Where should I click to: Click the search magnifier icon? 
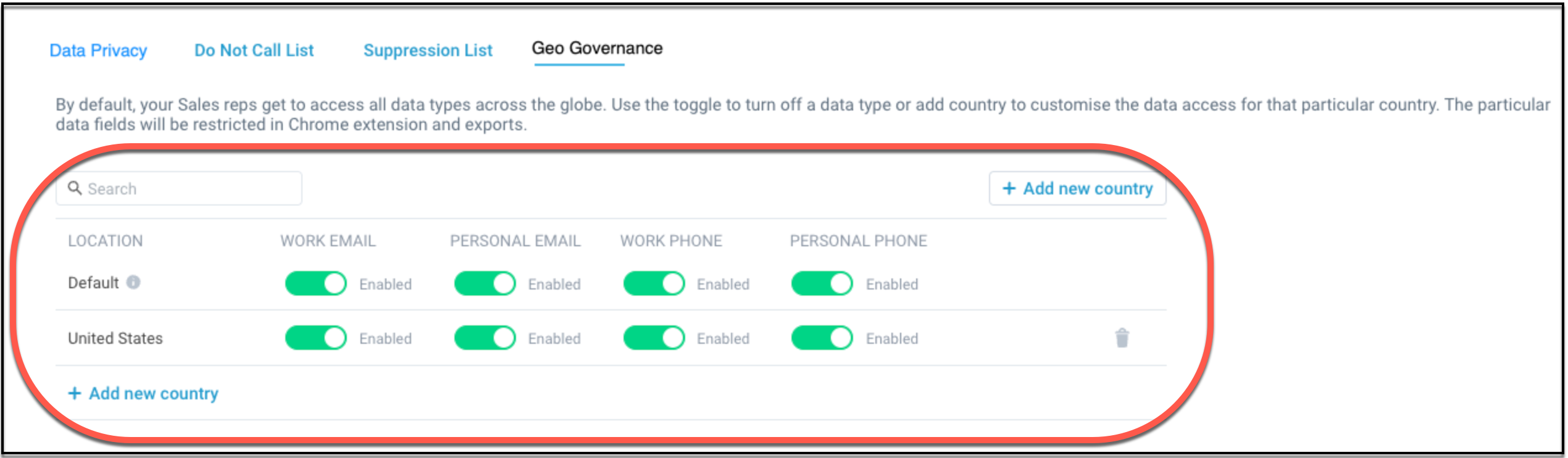coord(75,188)
